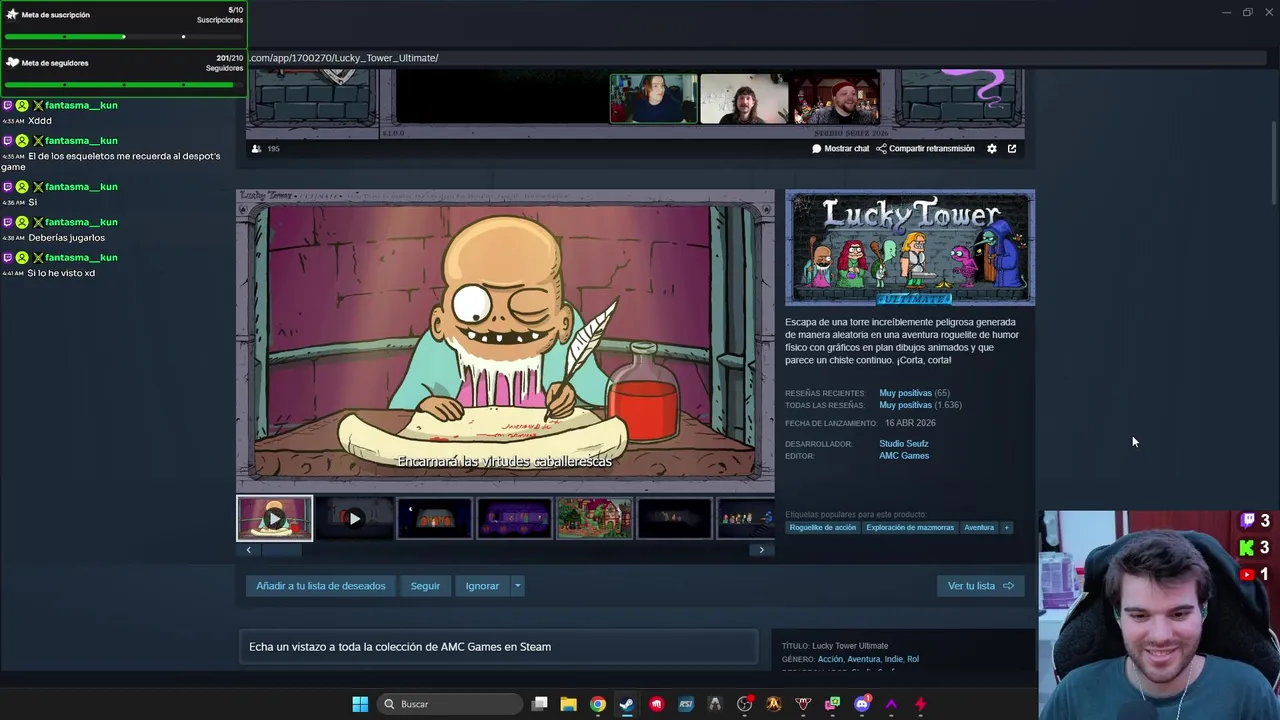Image resolution: width=1280 pixels, height=720 pixels.
Task: Click the Seguir button
Action: tap(425, 586)
